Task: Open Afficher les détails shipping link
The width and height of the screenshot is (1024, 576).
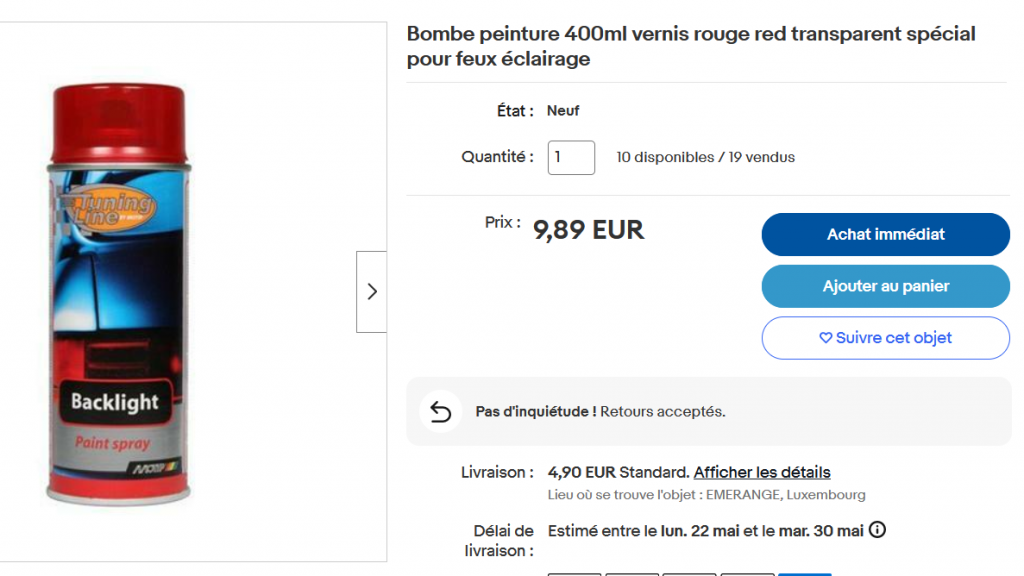Action: click(762, 472)
